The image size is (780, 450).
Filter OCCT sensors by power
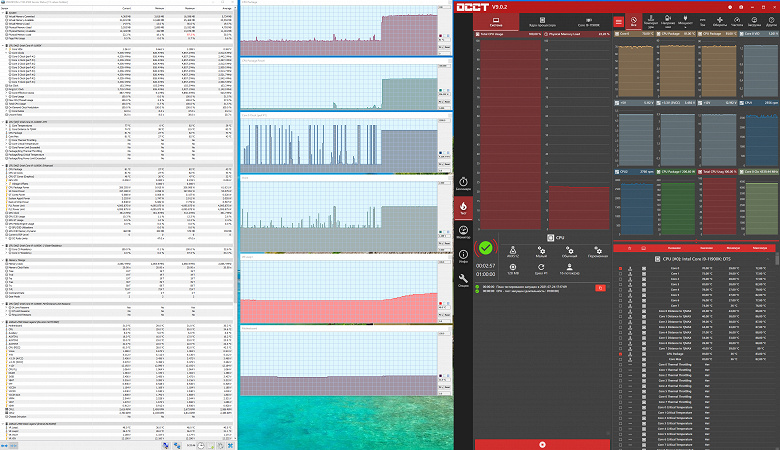click(x=685, y=21)
